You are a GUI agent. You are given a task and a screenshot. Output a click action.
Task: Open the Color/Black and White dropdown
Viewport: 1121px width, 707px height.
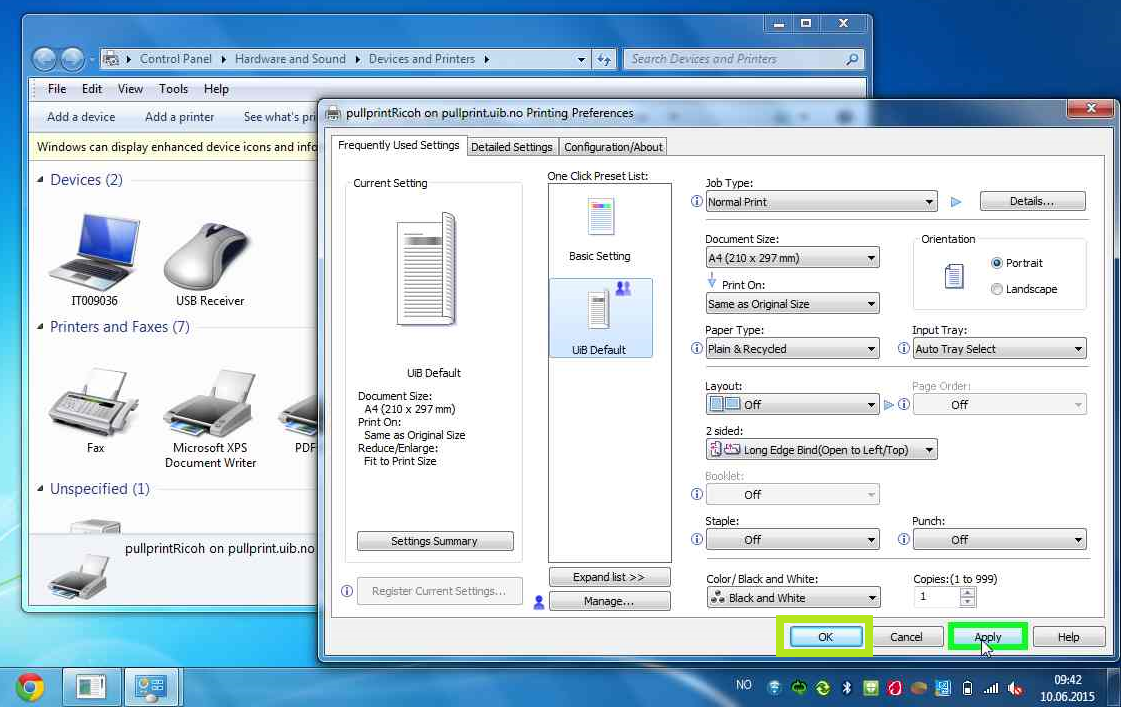[x=794, y=598]
